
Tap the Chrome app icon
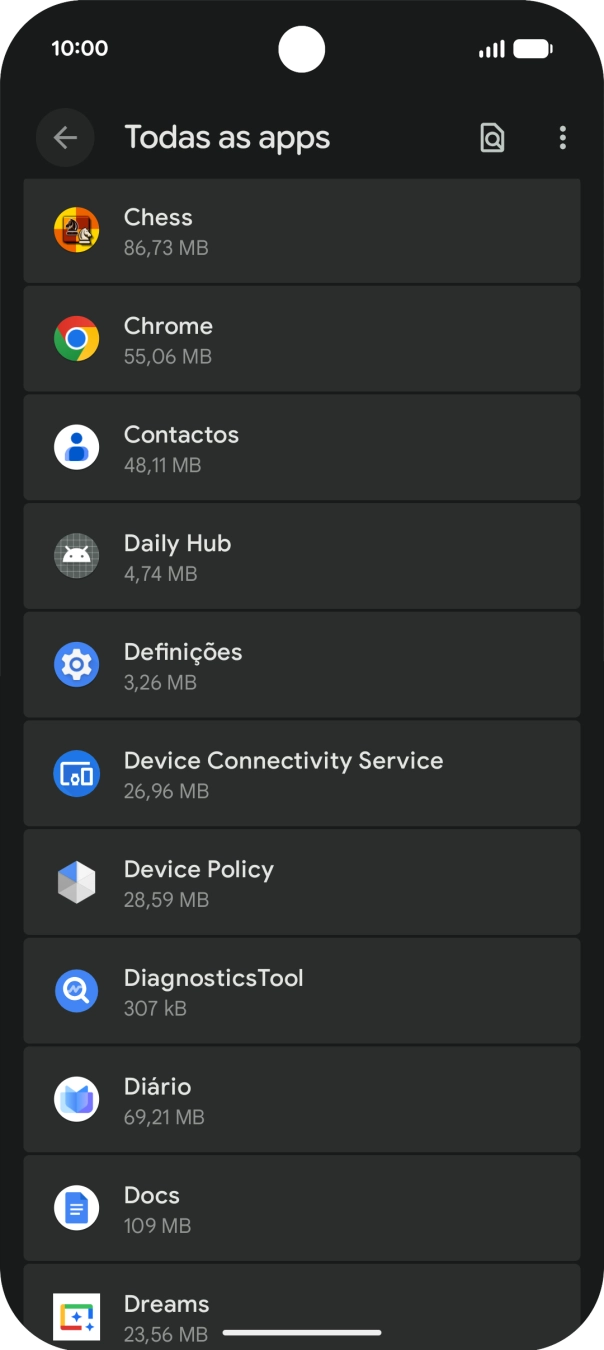point(76,339)
